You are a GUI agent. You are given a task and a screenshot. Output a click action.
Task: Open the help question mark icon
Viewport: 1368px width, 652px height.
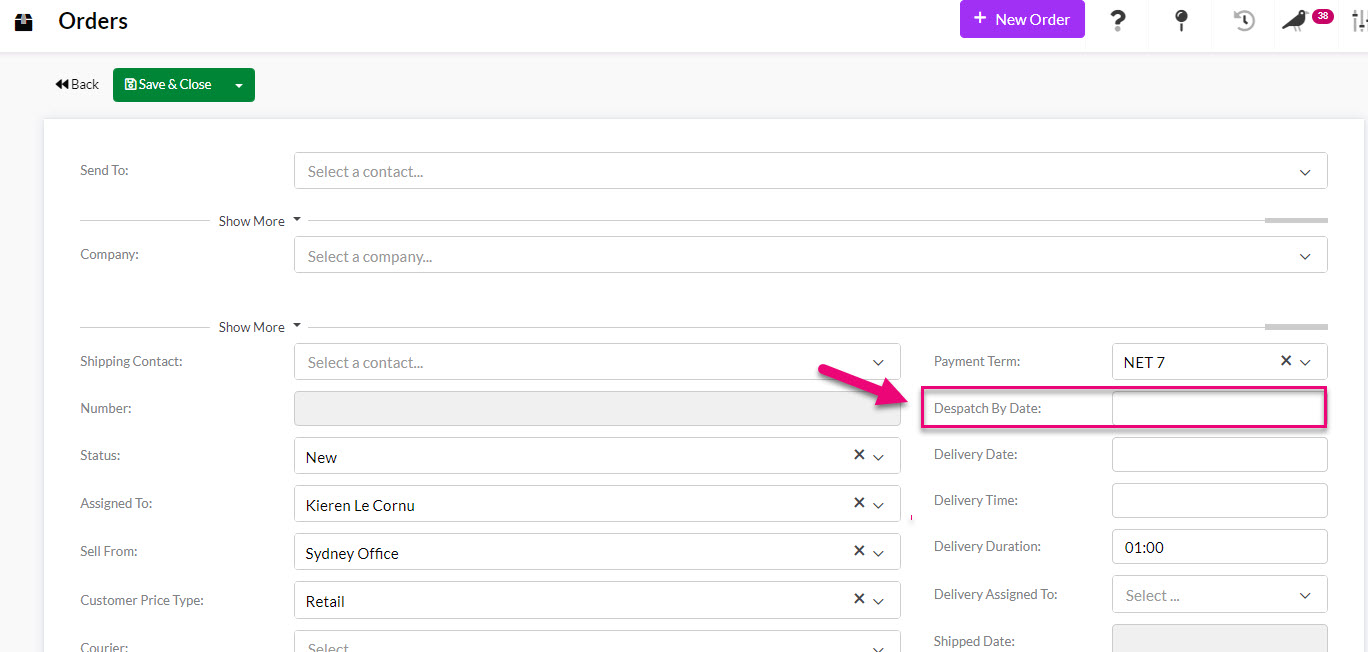pos(1117,20)
